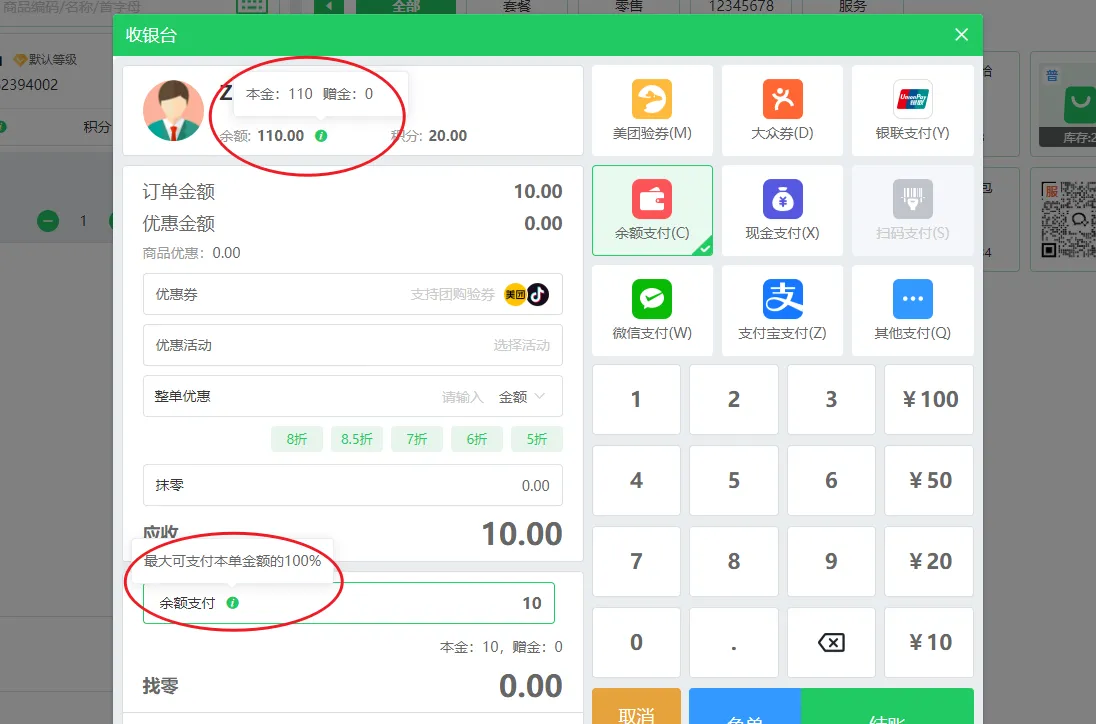Open the 优惠活动 selection field
1096x724 pixels.
[x=352, y=345]
